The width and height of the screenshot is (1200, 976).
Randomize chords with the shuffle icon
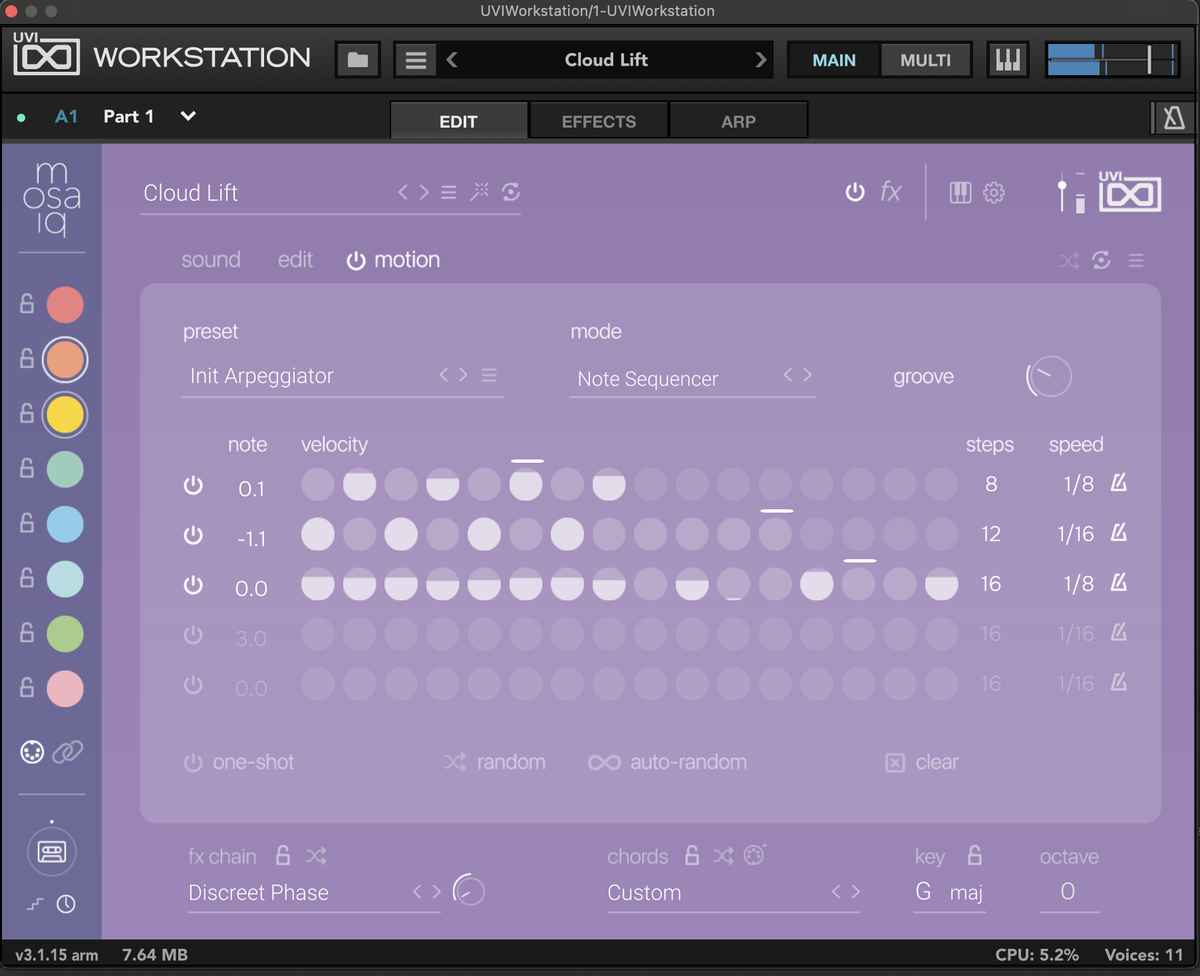coord(724,856)
